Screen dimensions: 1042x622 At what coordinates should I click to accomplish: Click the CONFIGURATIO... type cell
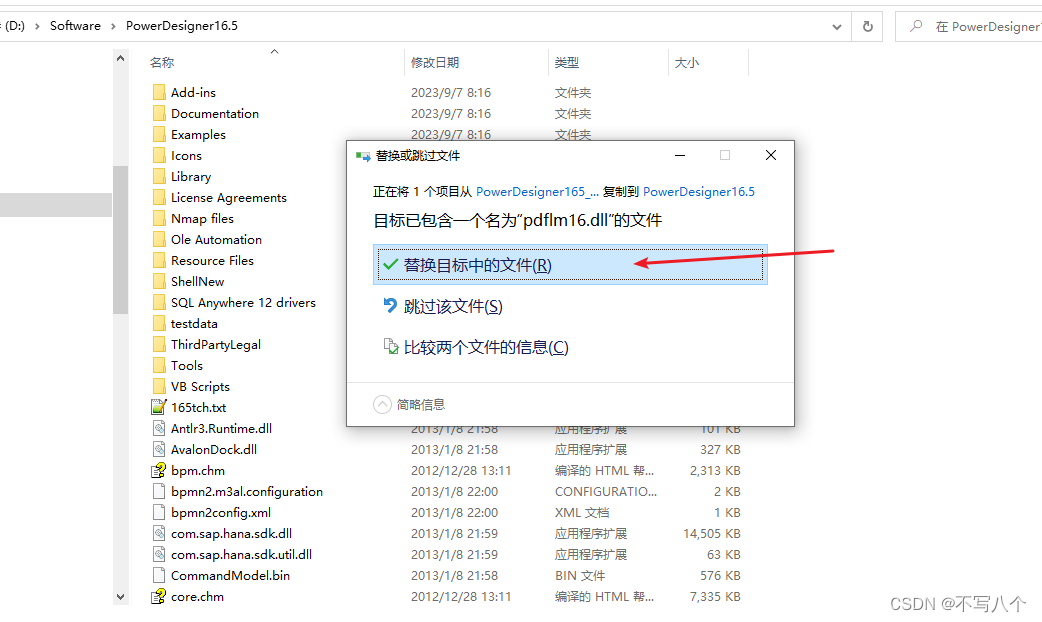[605, 492]
